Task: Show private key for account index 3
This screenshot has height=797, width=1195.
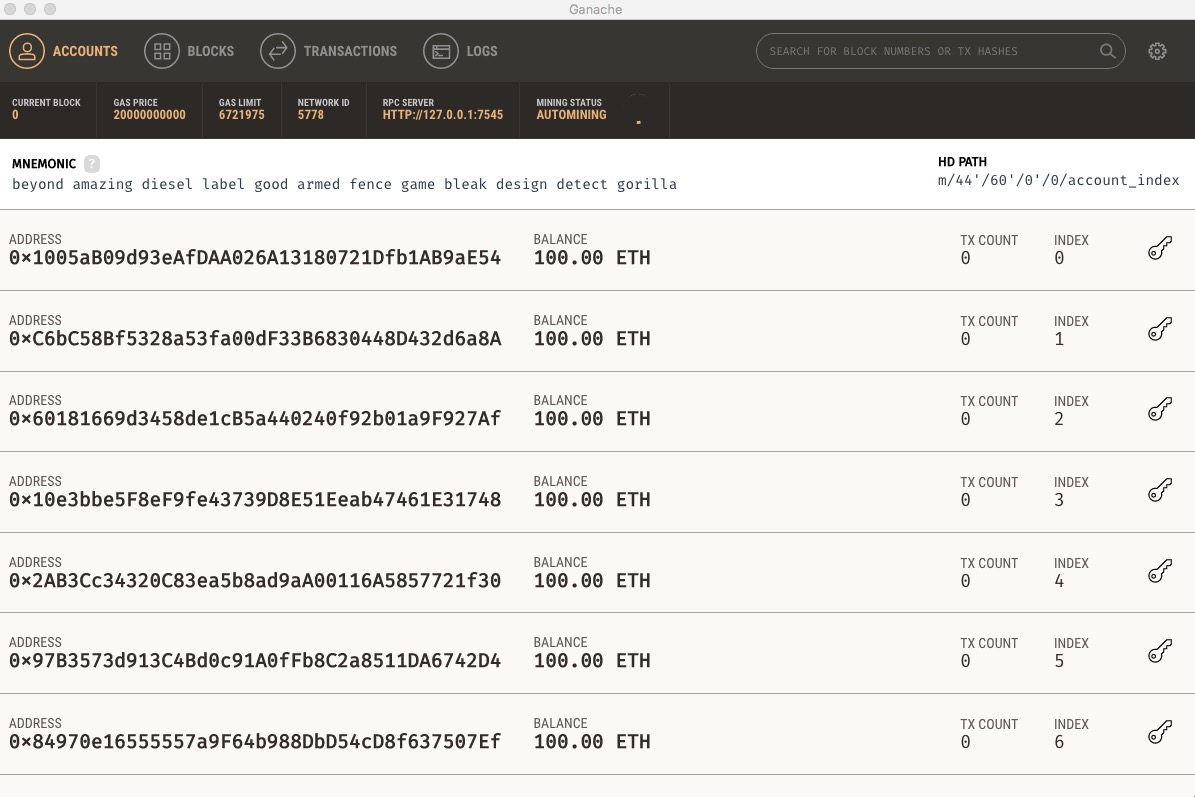Action: click(1159, 490)
